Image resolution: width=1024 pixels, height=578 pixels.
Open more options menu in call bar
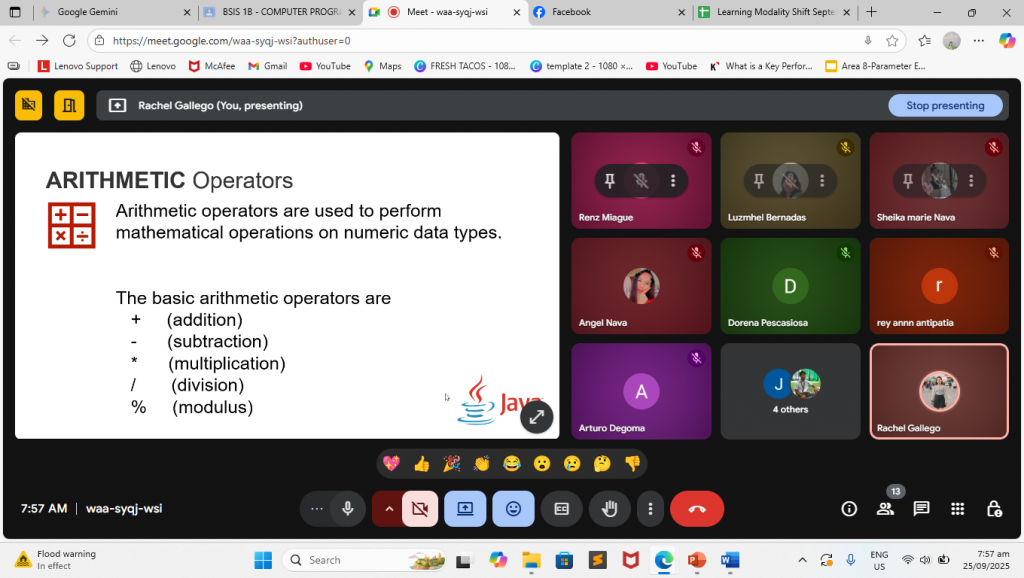pos(650,508)
